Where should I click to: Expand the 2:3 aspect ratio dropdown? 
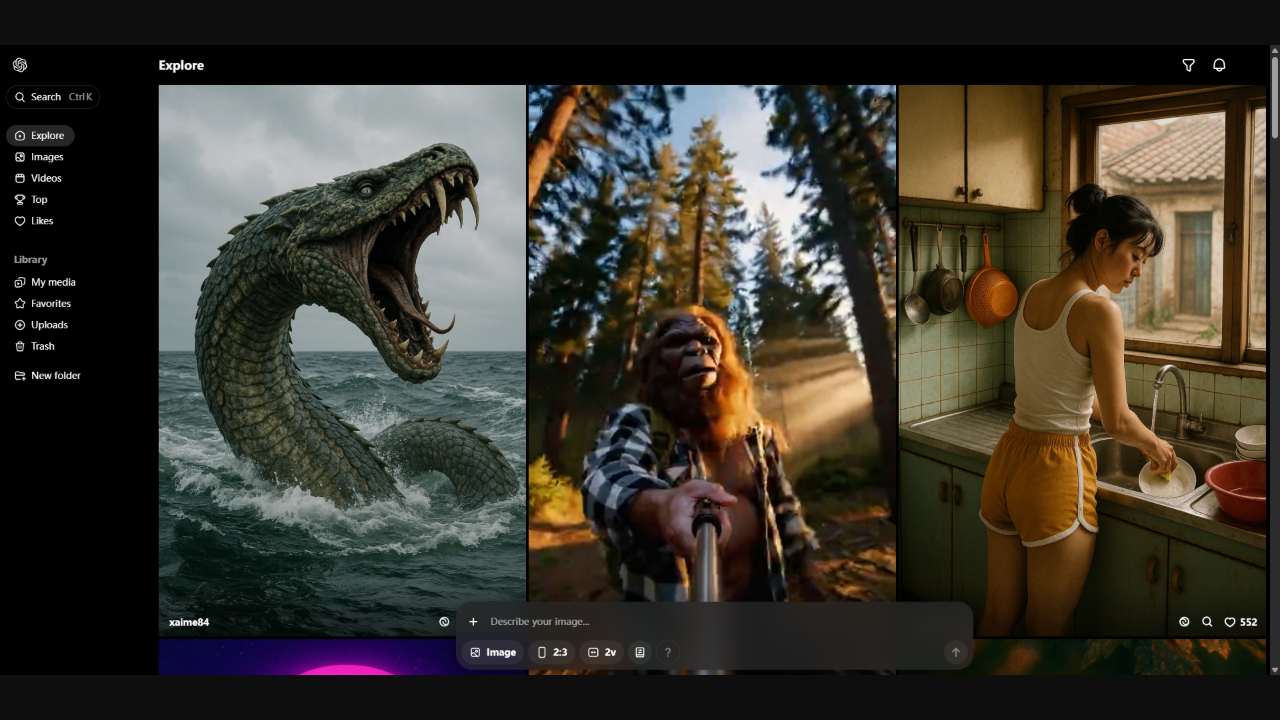[x=552, y=652]
